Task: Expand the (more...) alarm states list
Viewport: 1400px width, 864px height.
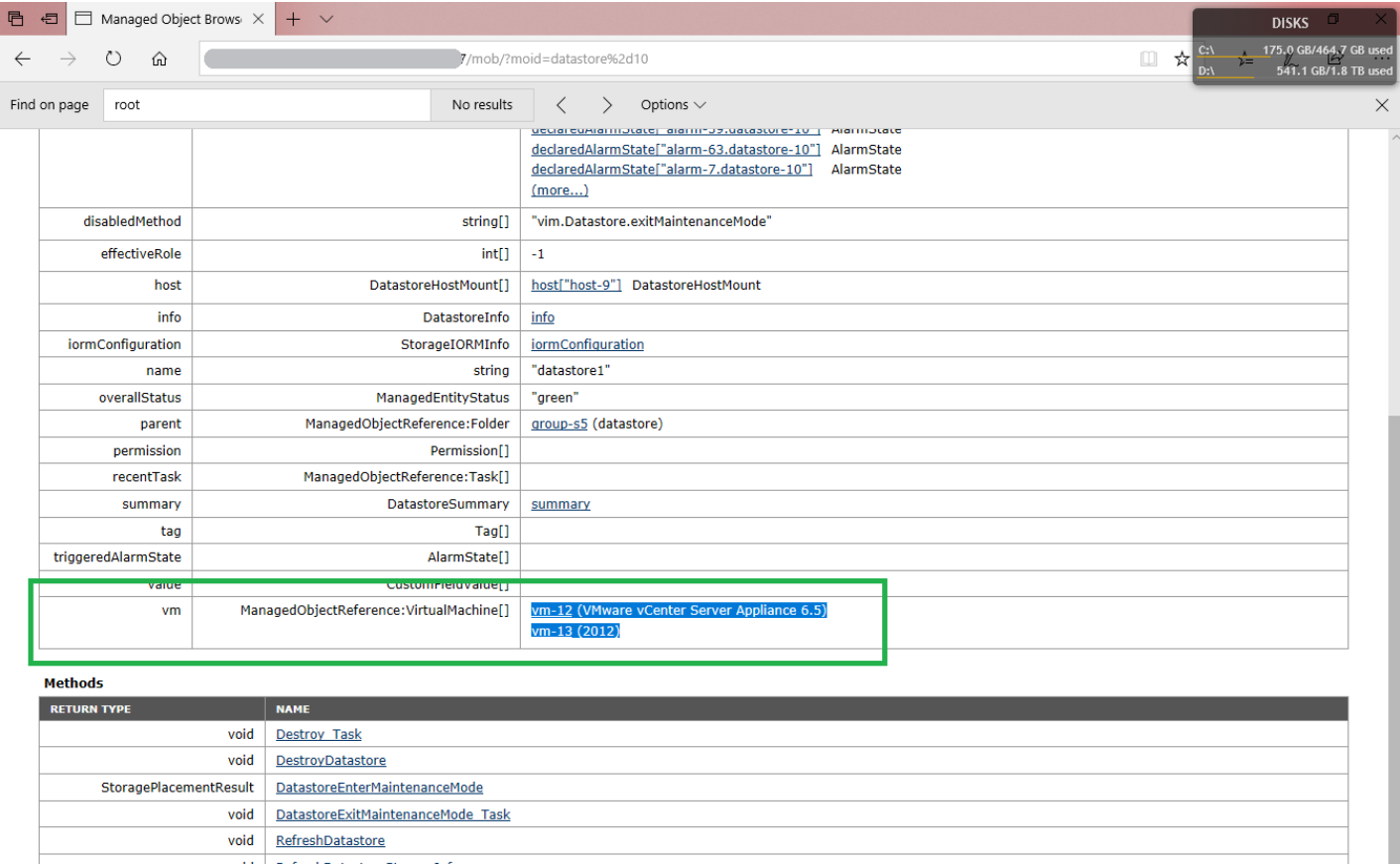Action: pos(560,190)
